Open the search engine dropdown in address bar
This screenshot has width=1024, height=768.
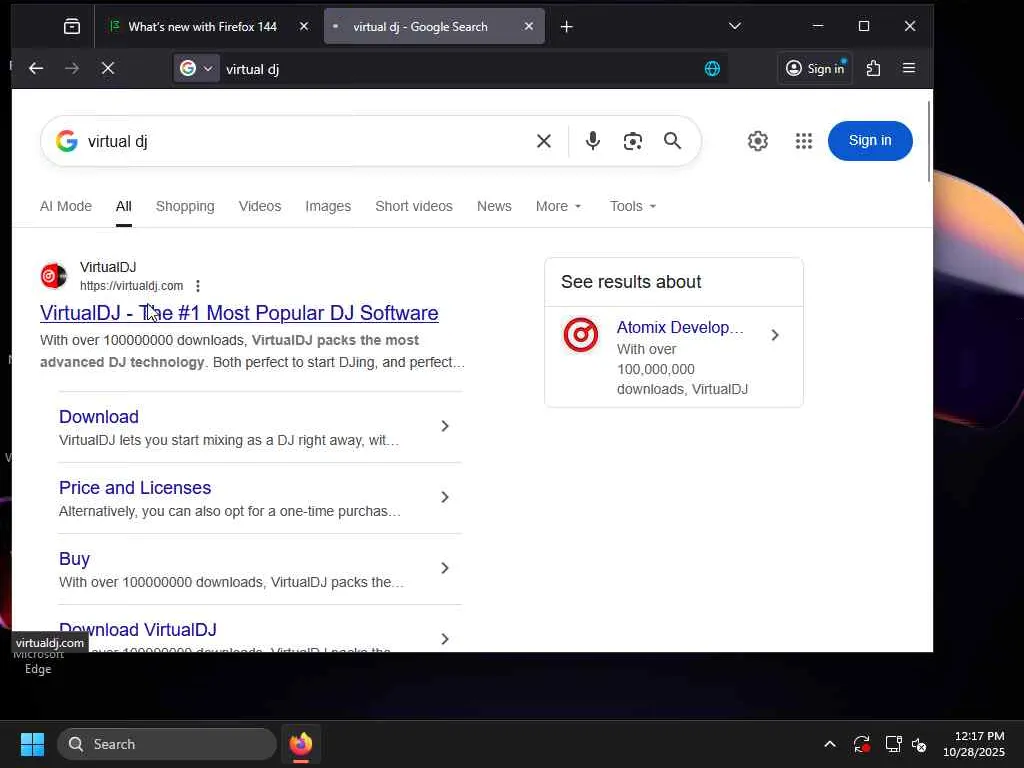pyautogui.click(x=197, y=68)
